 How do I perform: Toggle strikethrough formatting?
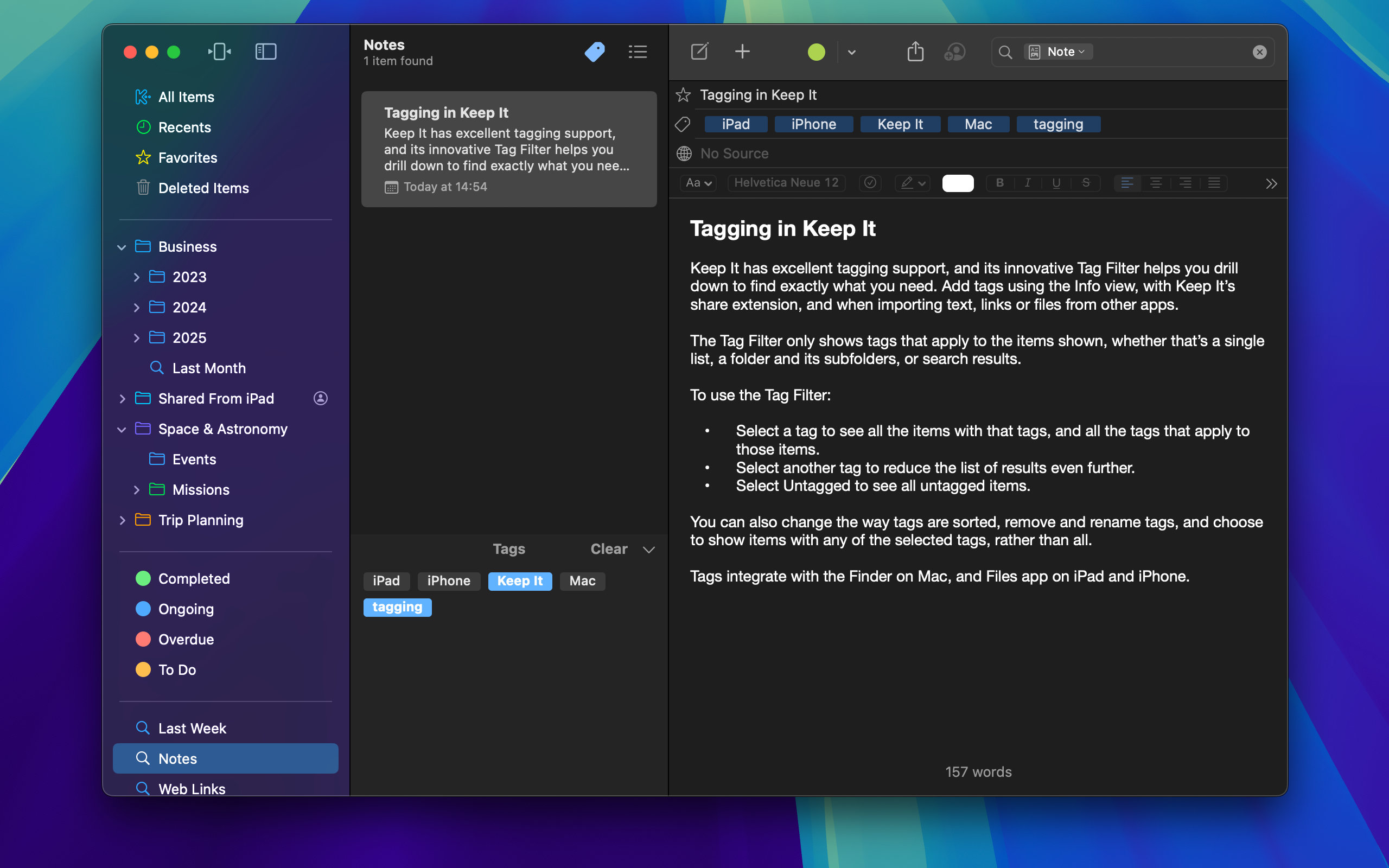pos(1085,183)
